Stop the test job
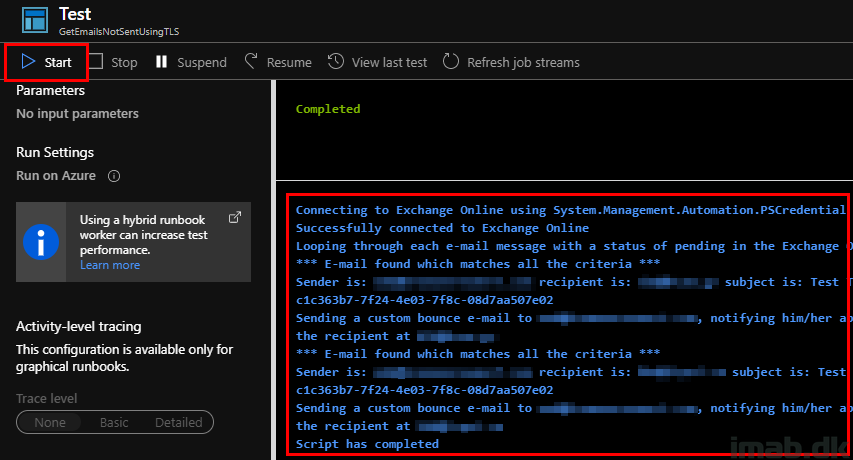853x460 pixels. click(113, 63)
